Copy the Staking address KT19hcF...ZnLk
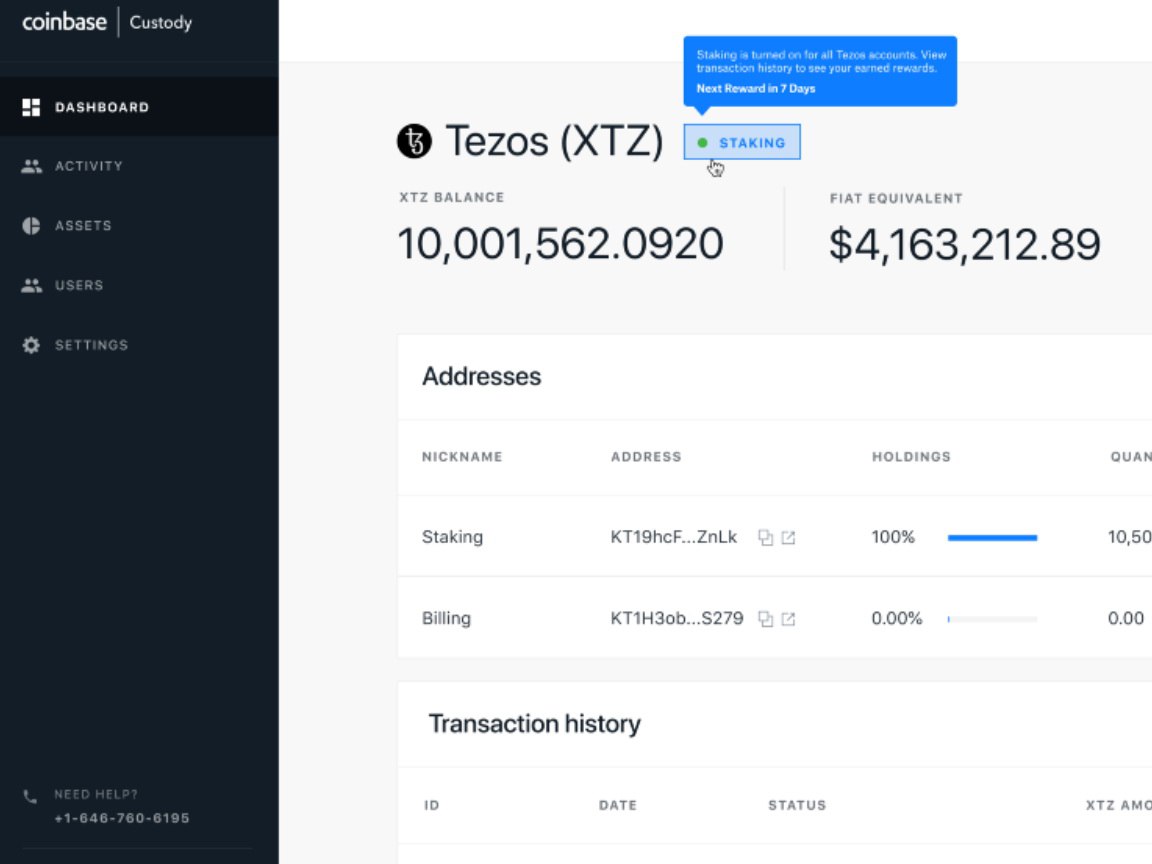The image size is (1152, 864). [x=766, y=538]
